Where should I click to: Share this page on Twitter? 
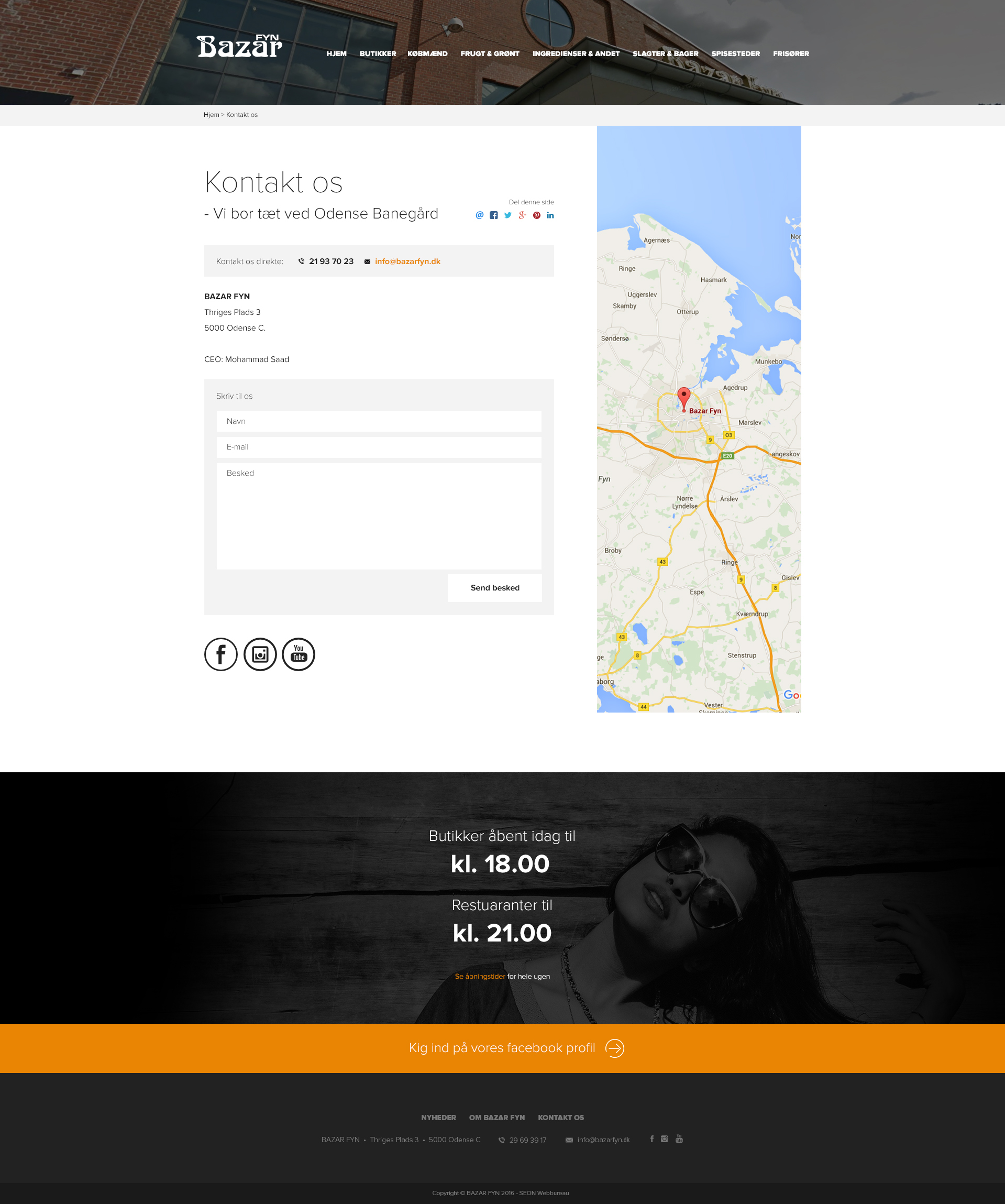[x=507, y=215]
